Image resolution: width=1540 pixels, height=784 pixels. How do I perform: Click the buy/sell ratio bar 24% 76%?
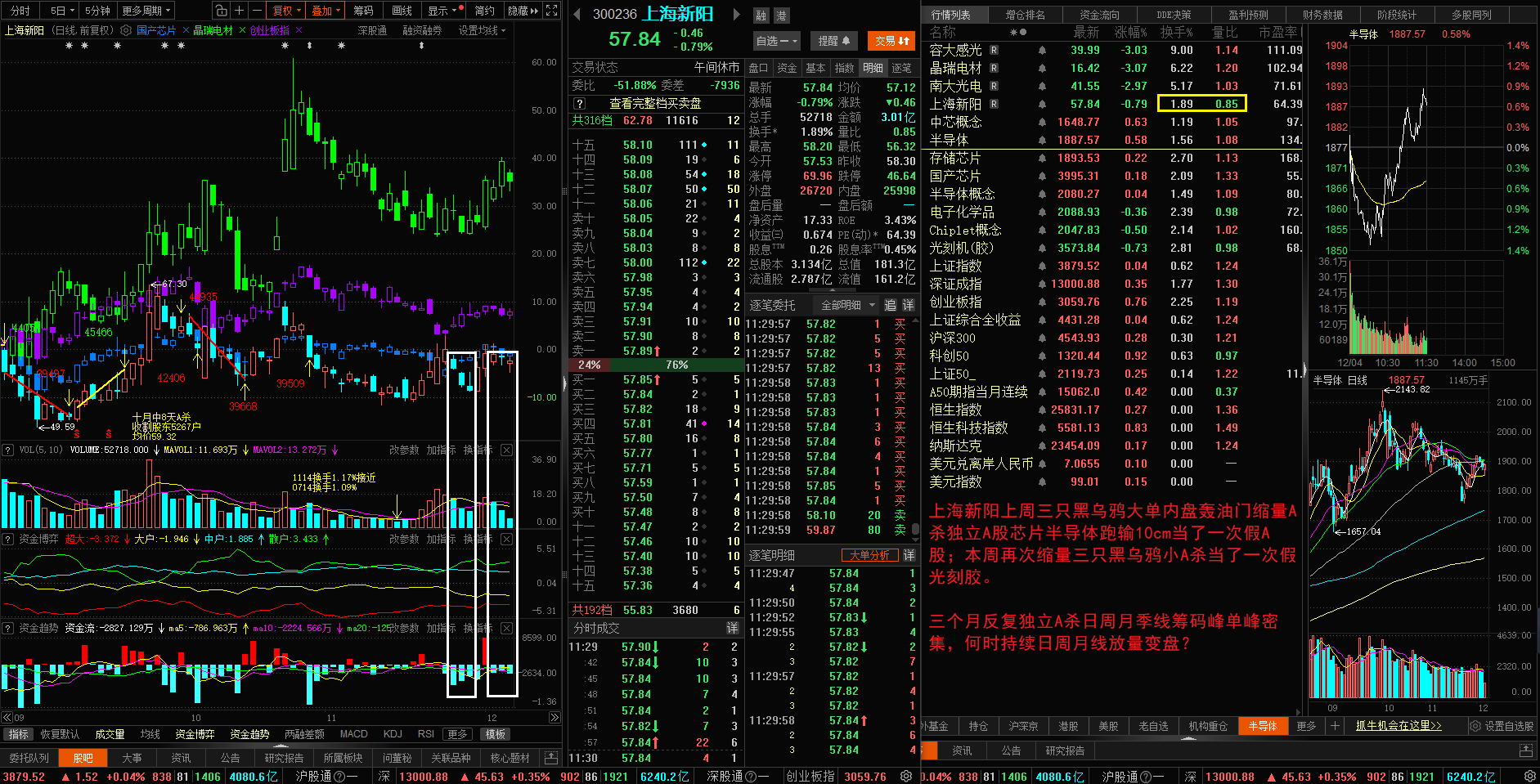pyautogui.click(x=655, y=365)
